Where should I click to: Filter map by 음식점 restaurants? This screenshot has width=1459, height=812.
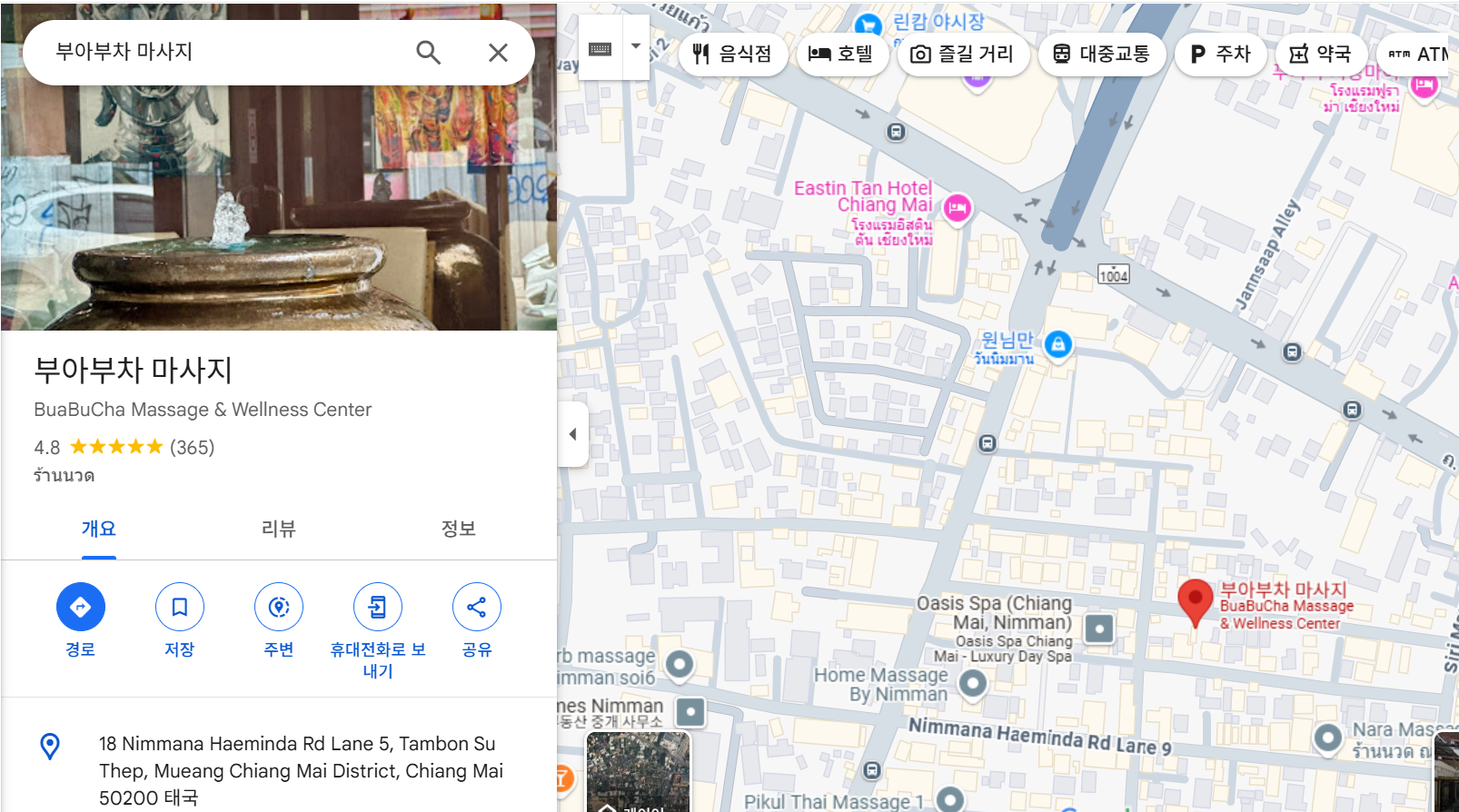(732, 54)
